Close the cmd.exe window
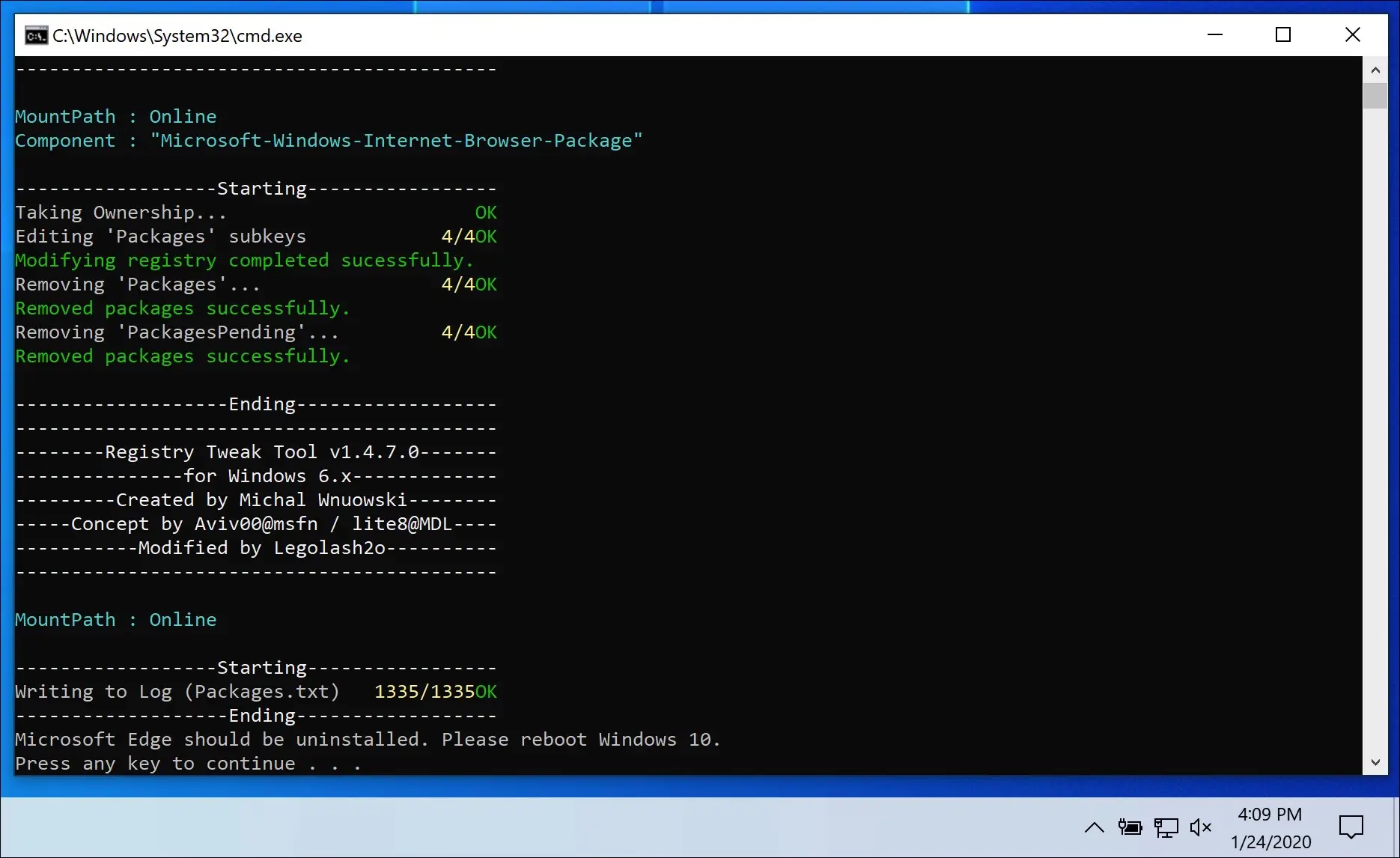Image resolution: width=1400 pixels, height=858 pixels. pos(1352,34)
